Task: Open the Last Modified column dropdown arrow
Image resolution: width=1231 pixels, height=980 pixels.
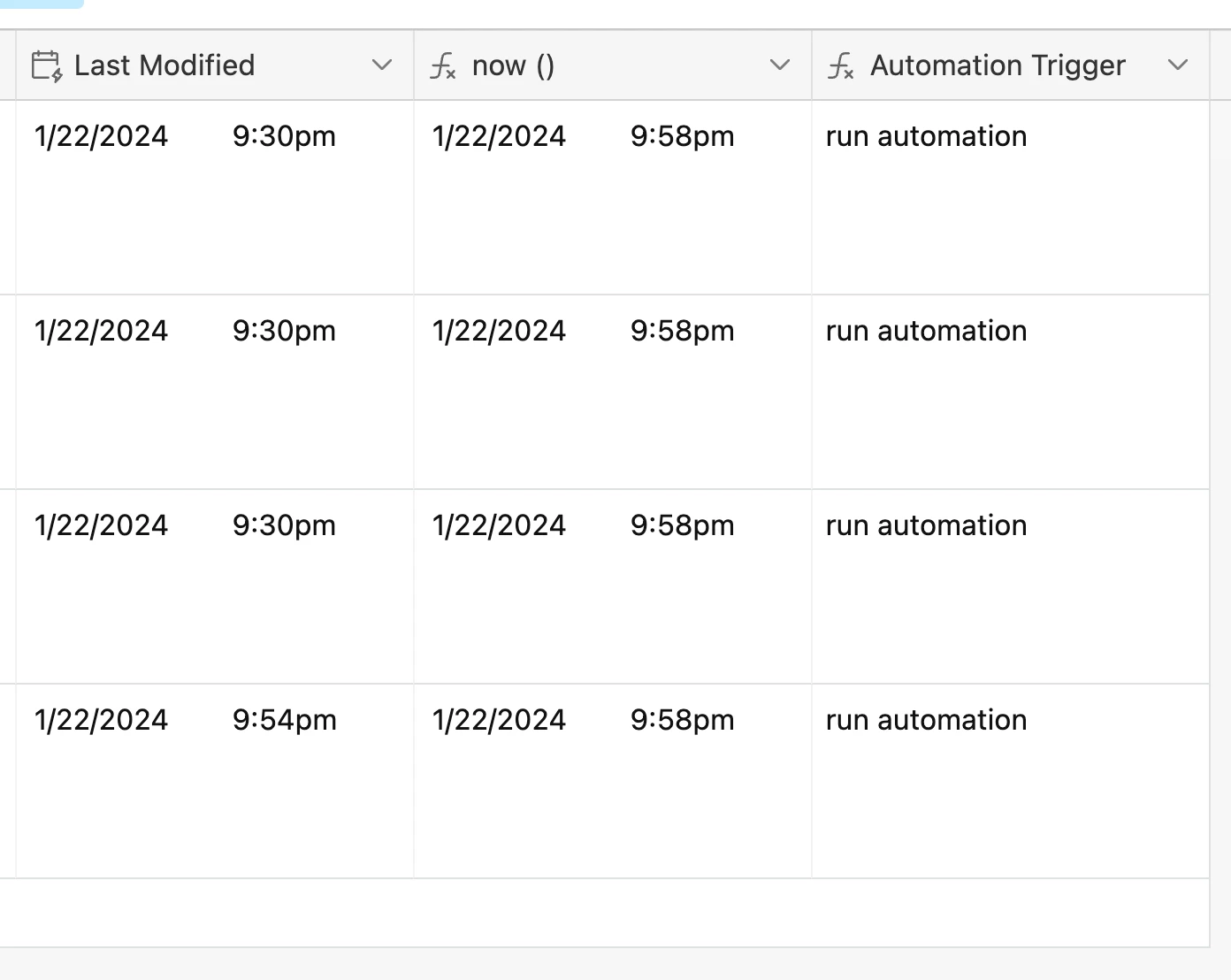Action: [x=382, y=65]
